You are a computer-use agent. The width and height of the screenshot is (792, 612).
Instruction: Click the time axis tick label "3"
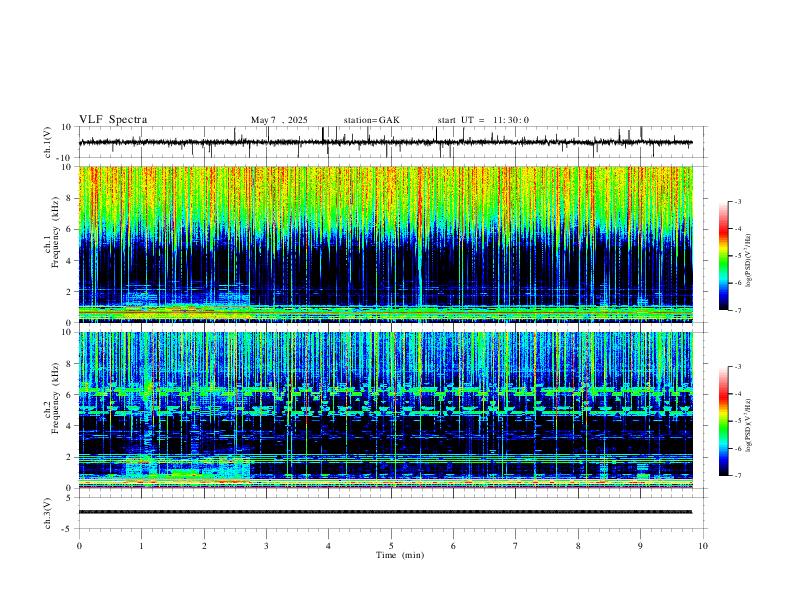tap(266, 546)
